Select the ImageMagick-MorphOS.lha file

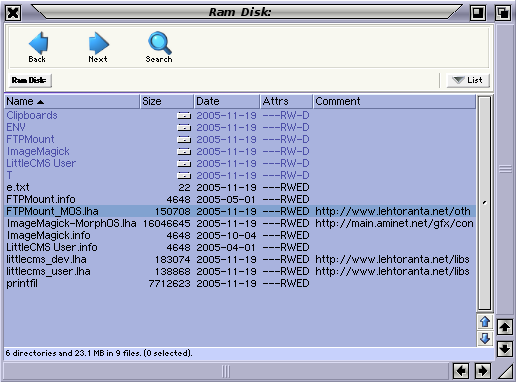pyautogui.click(x=72, y=223)
